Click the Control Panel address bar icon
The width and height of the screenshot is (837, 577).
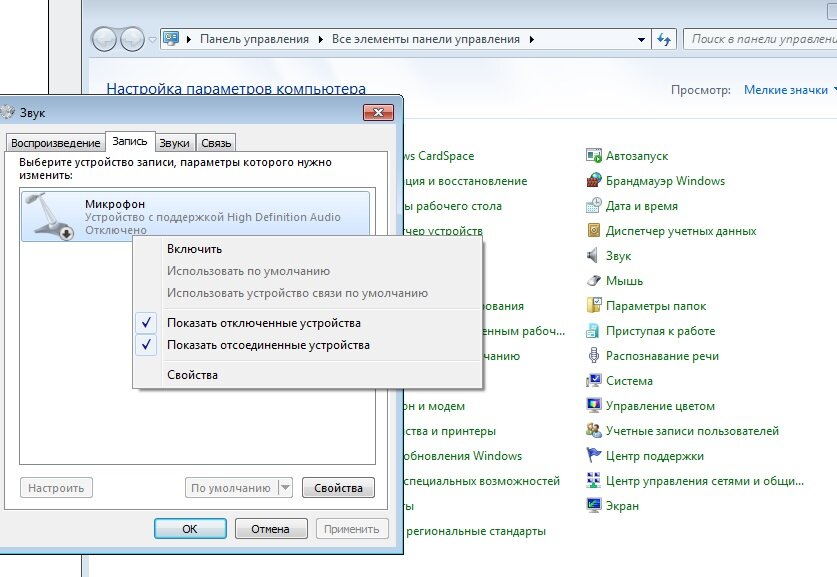(x=170, y=39)
